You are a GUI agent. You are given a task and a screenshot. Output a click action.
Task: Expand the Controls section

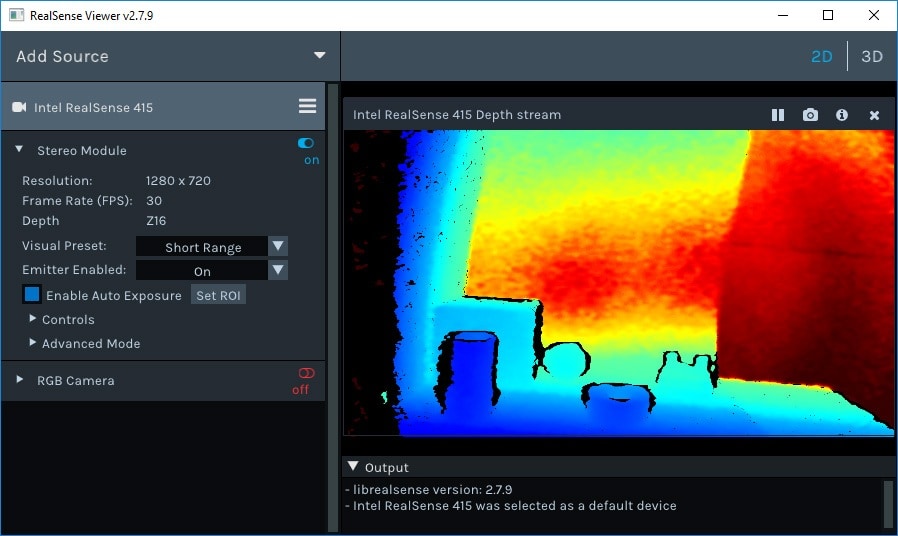[33, 320]
